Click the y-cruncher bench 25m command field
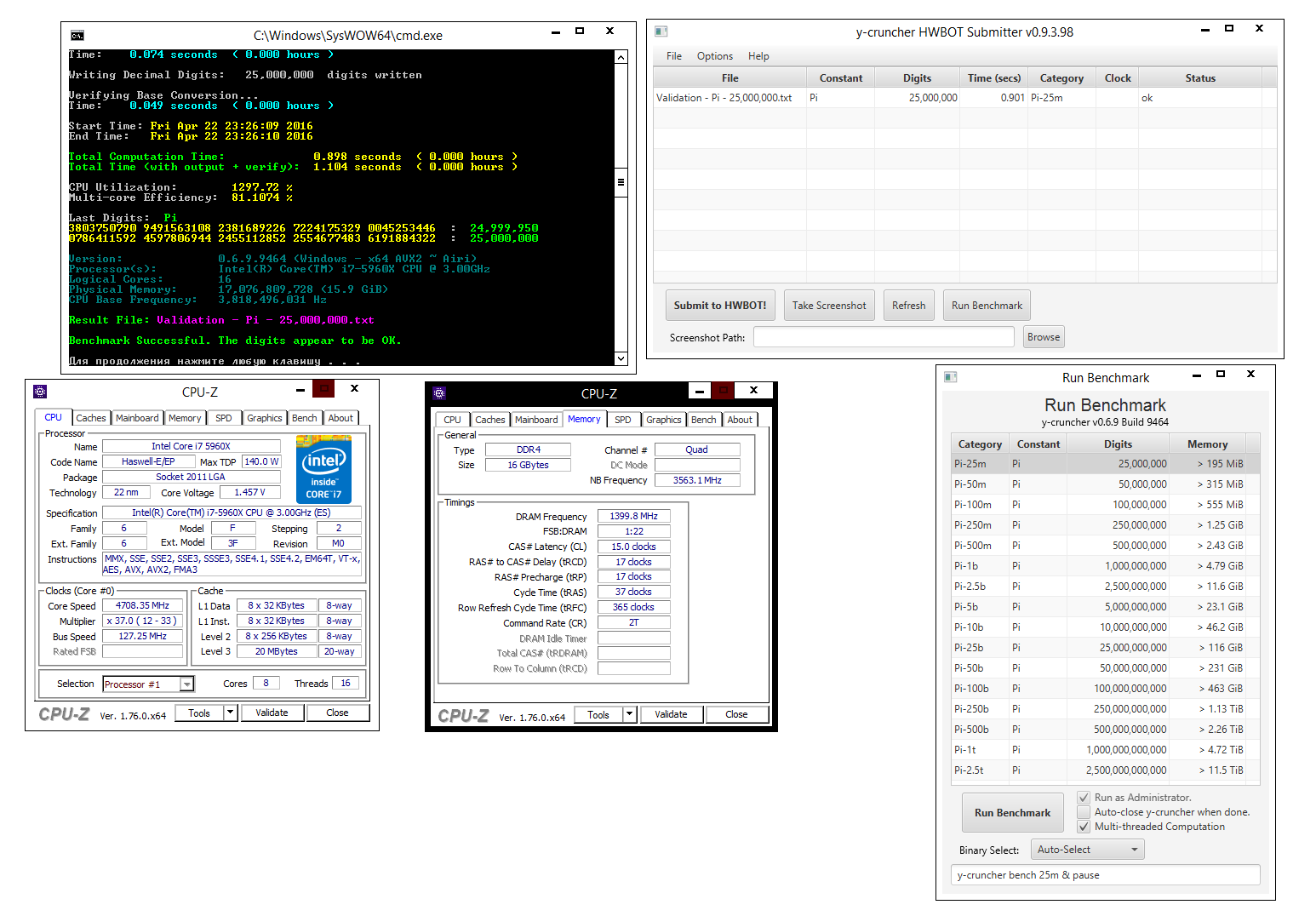This screenshot has width=1316, height=916. (x=1105, y=875)
